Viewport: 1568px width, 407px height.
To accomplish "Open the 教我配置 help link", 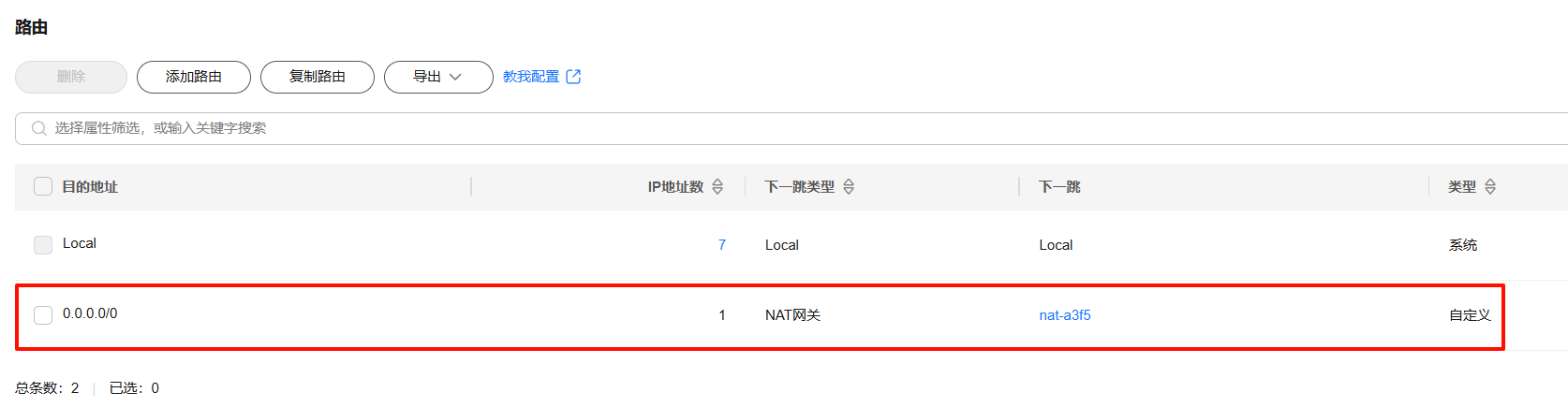I will (x=531, y=77).
